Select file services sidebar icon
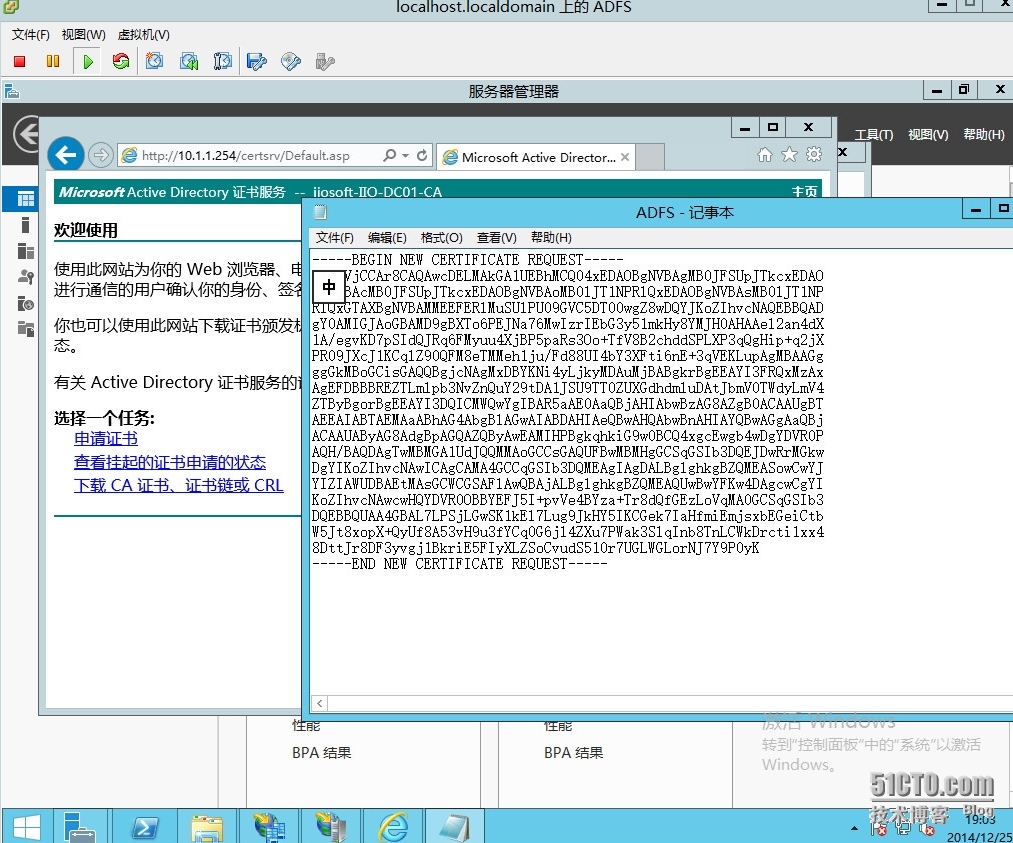Screen dimensions: 1013x843 (x=26, y=329)
